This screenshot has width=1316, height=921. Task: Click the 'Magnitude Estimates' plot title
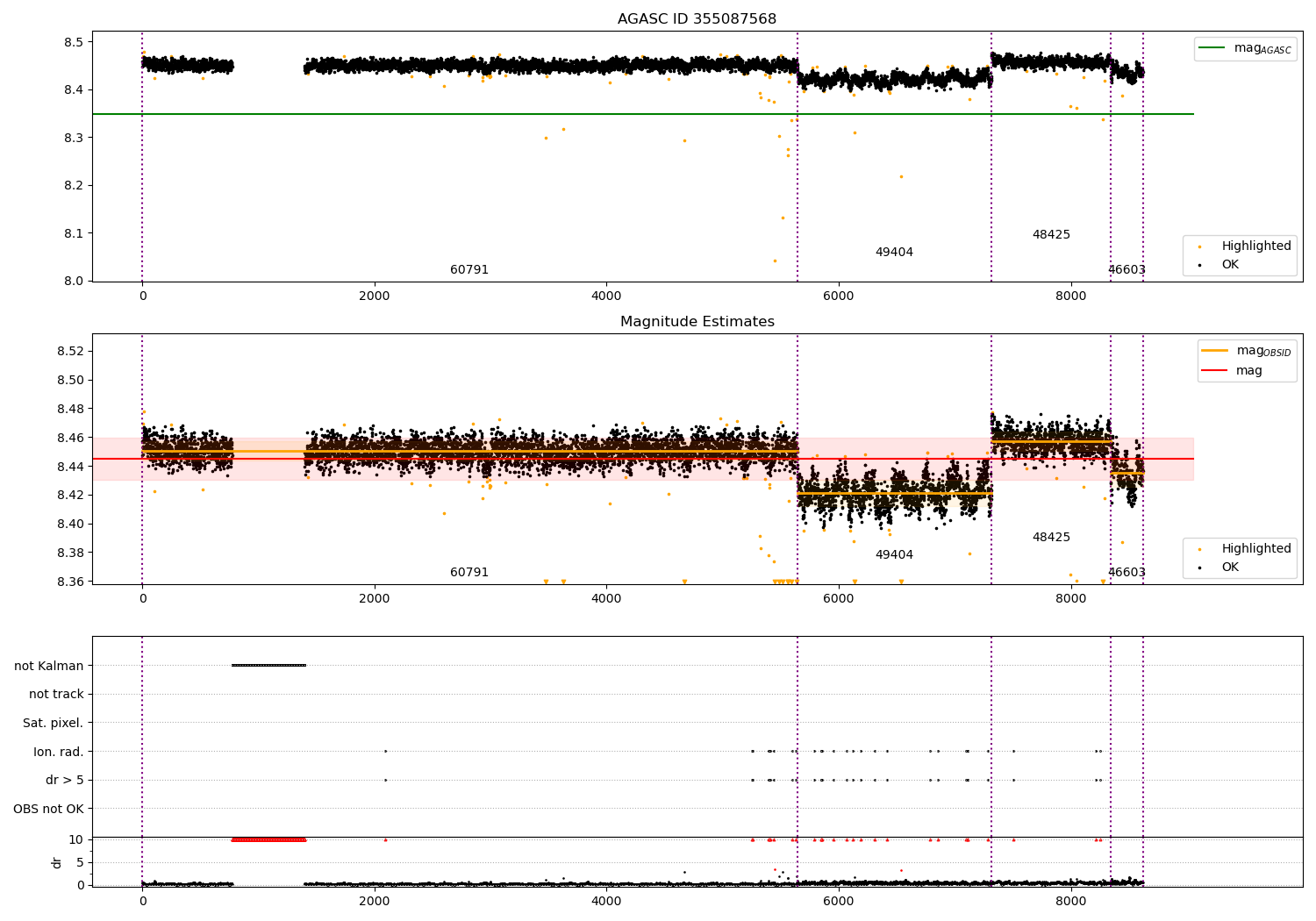click(697, 322)
